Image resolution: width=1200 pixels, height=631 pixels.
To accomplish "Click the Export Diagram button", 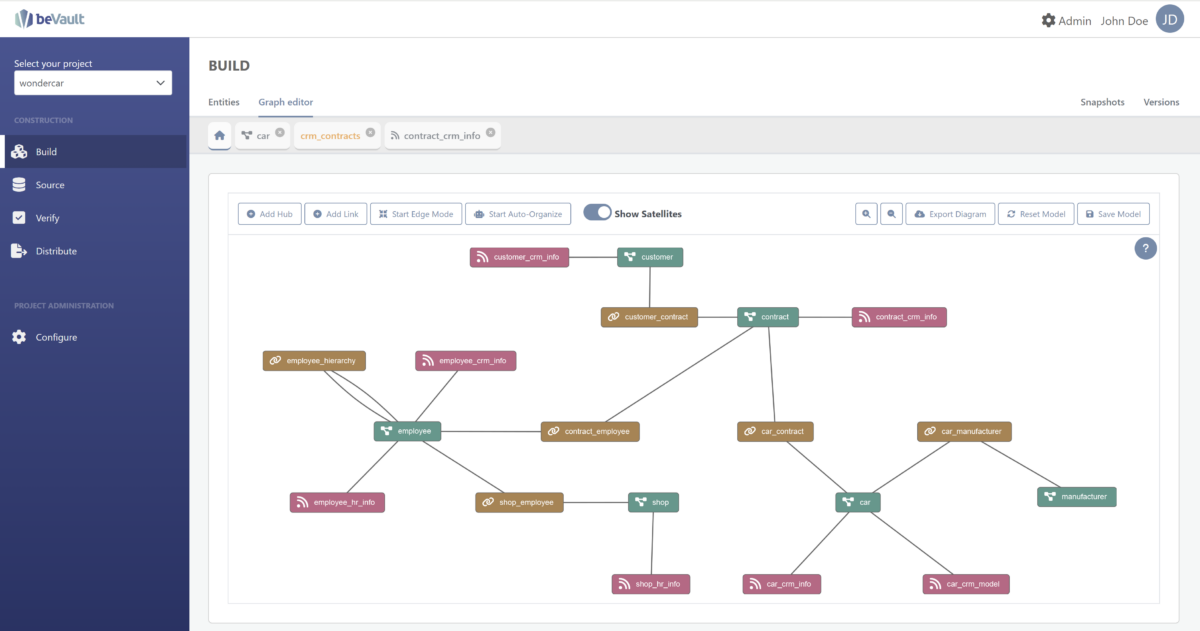I will [950, 214].
